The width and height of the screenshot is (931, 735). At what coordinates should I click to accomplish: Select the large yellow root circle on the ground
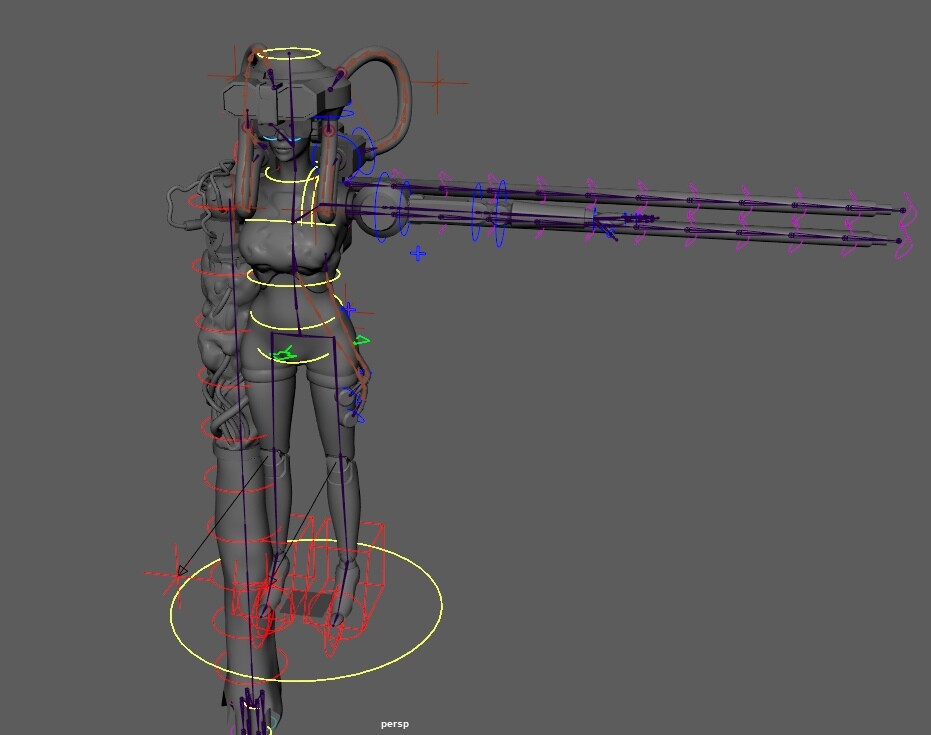pyautogui.click(x=305, y=662)
